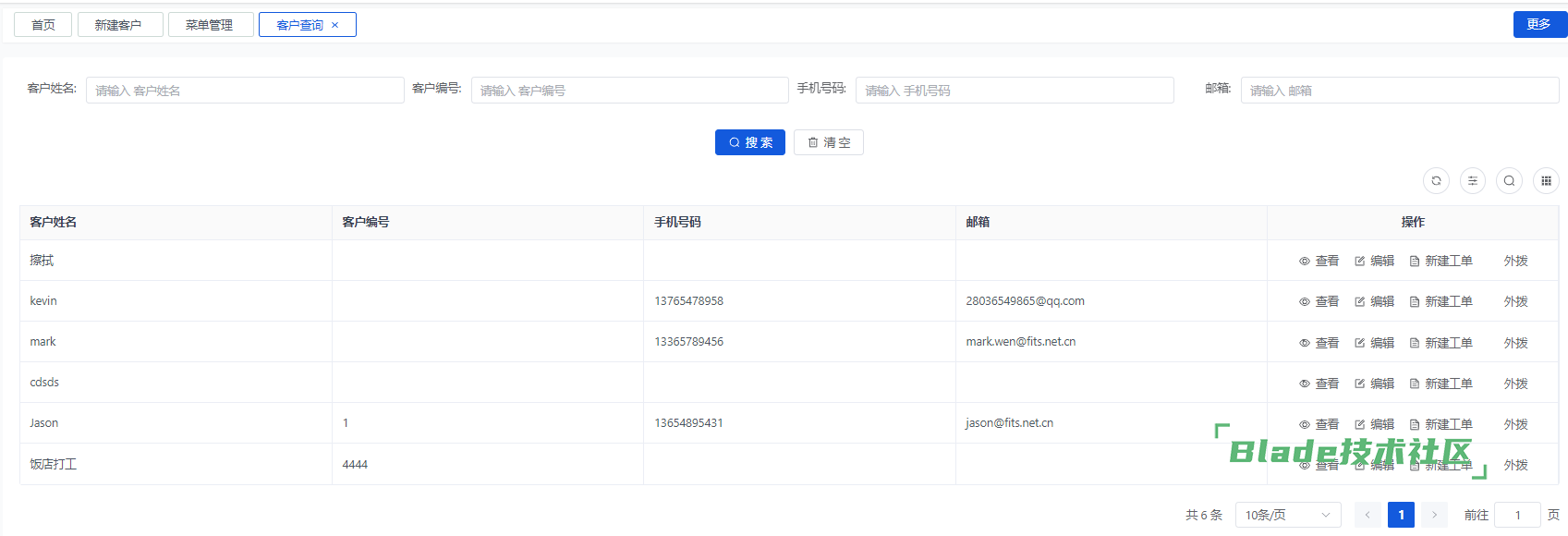
Task: Click 查看 eye icon for kevin
Action: [1305, 302]
